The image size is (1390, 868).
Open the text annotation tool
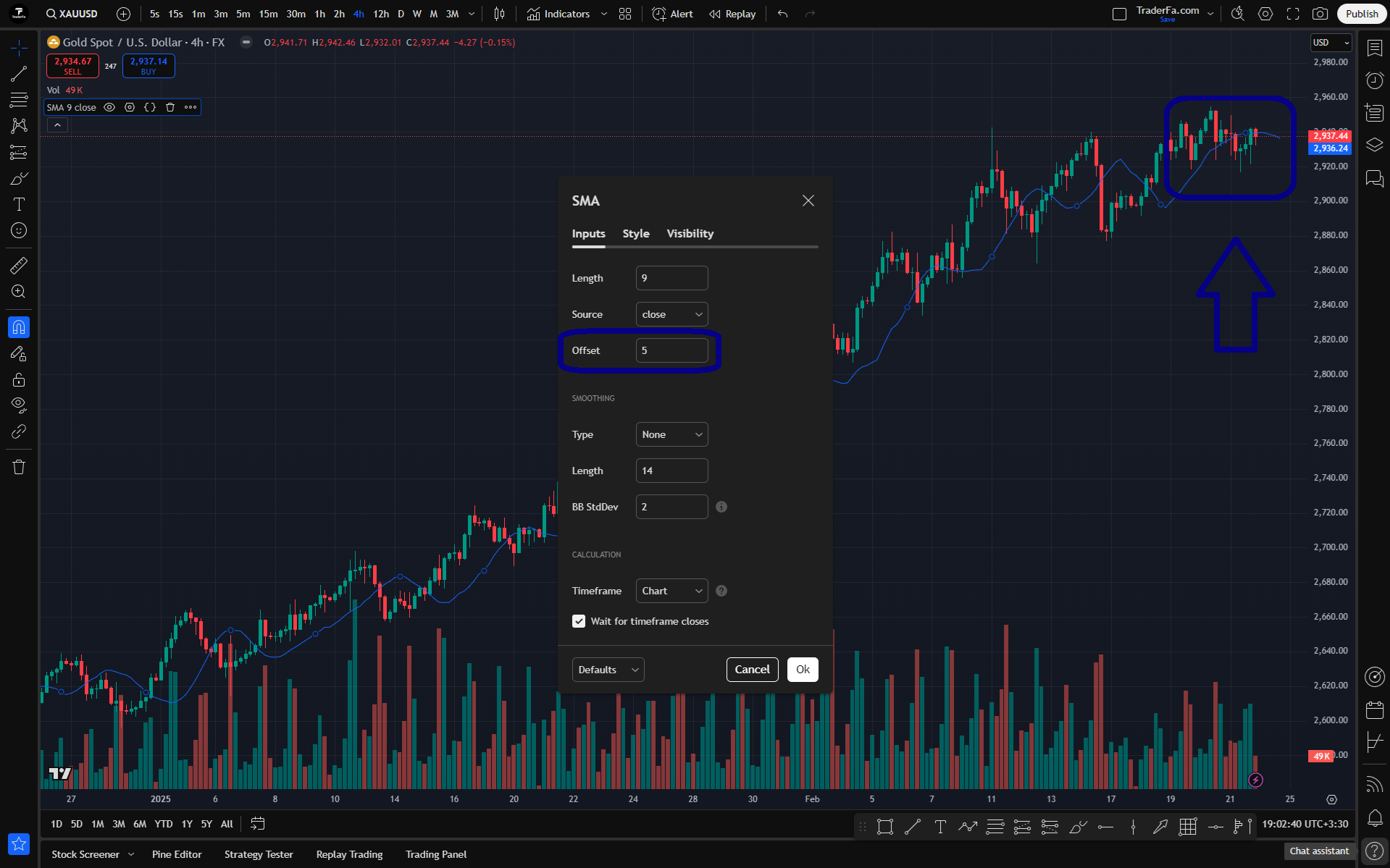tap(19, 204)
